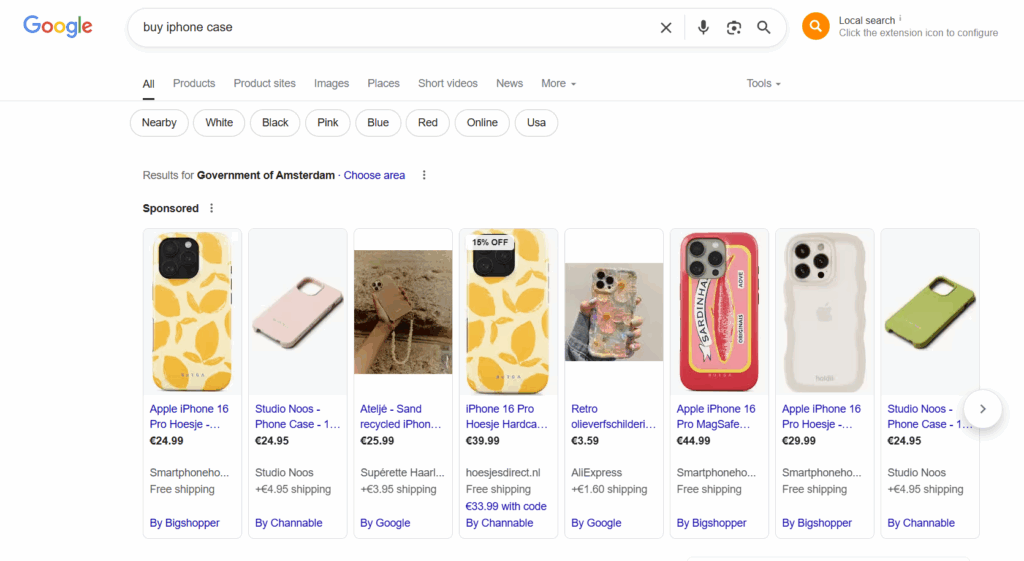Show next sponsored products with arrow button

983,409
